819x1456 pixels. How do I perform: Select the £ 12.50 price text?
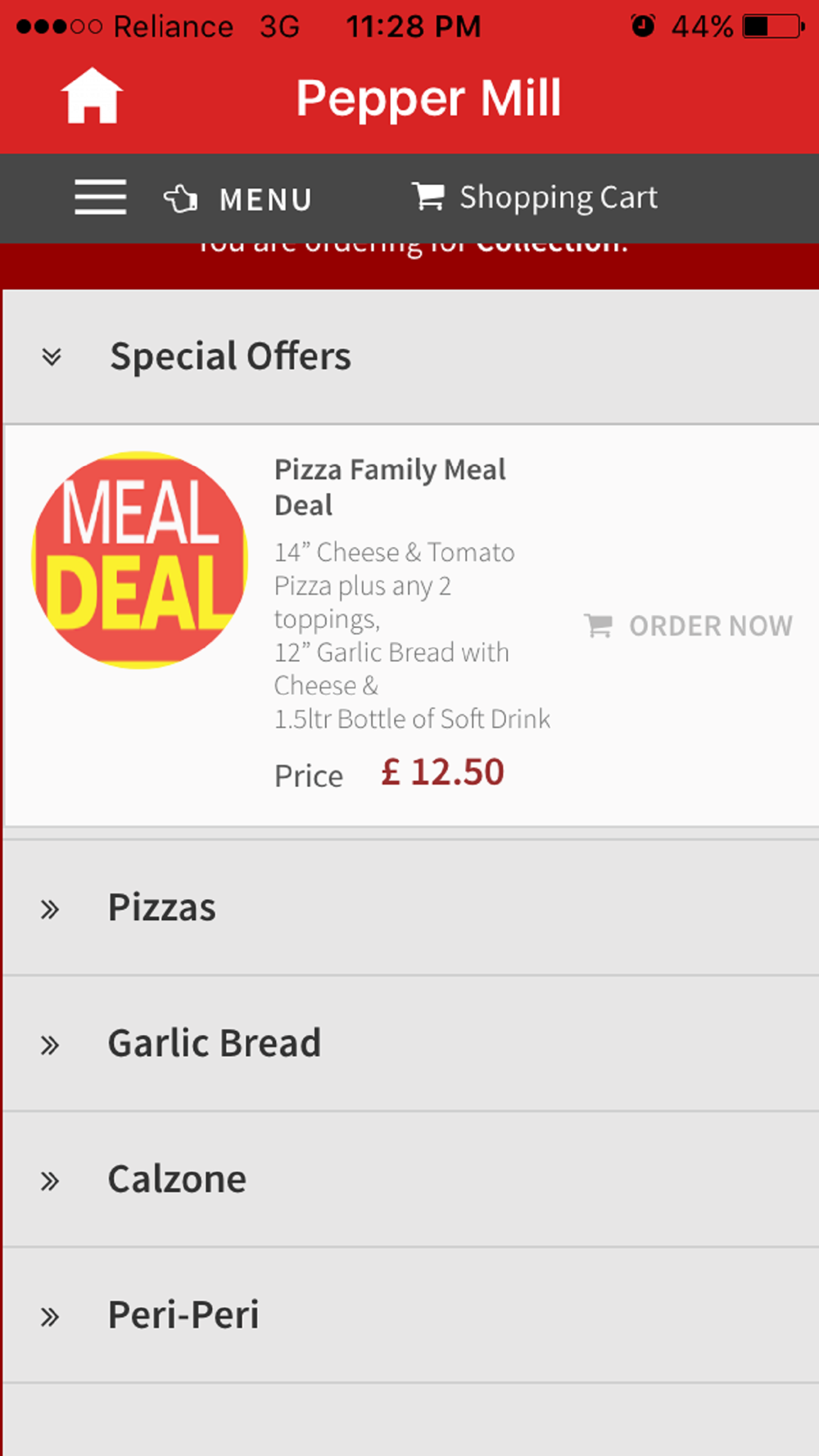tap(442, 772)
